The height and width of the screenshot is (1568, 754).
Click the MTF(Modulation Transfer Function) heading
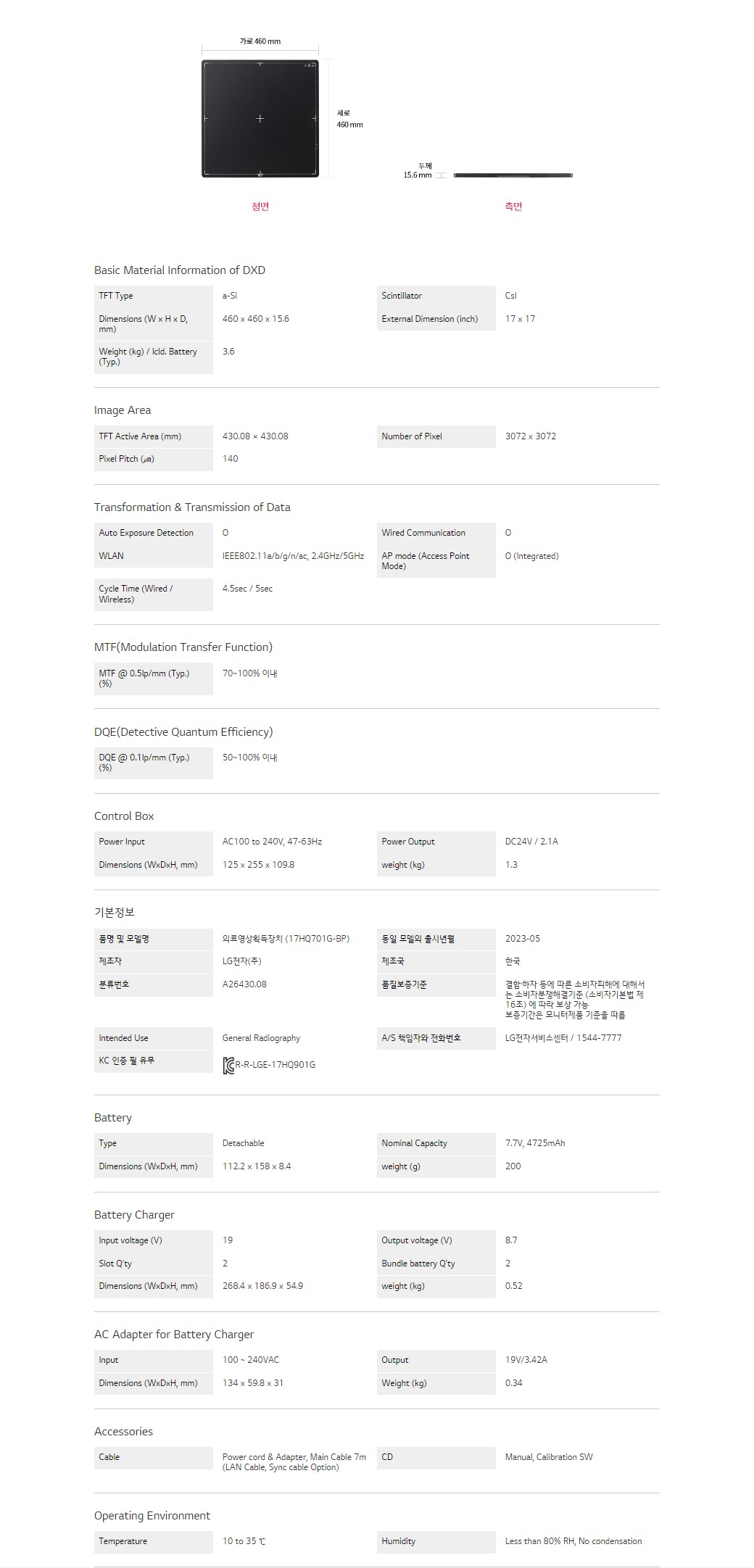point(183,647)
